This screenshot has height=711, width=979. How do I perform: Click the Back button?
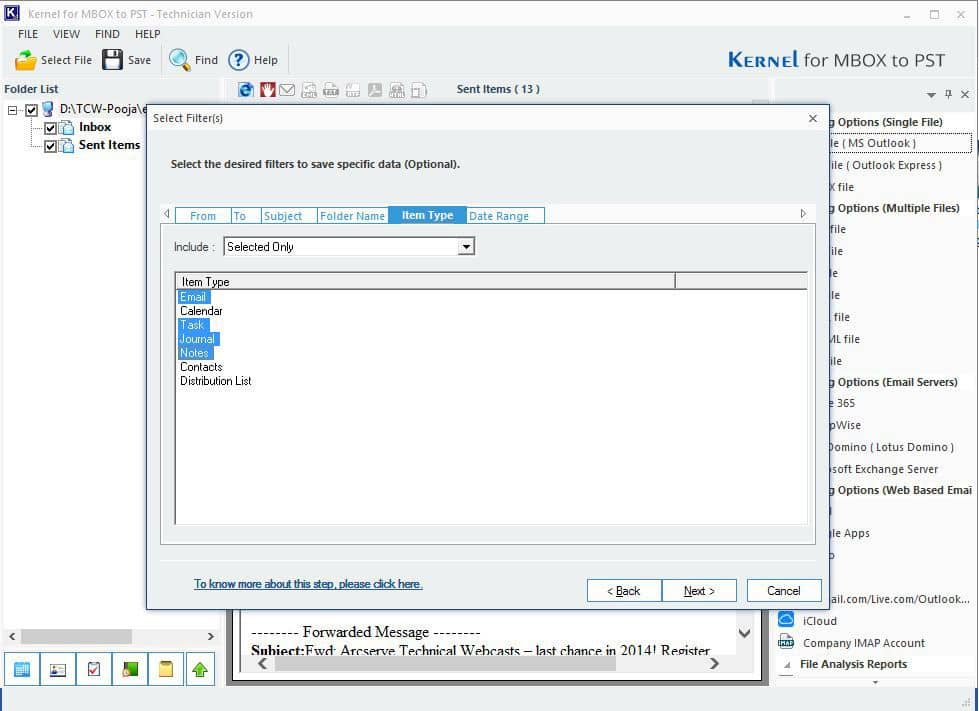[x=624, y=591]
